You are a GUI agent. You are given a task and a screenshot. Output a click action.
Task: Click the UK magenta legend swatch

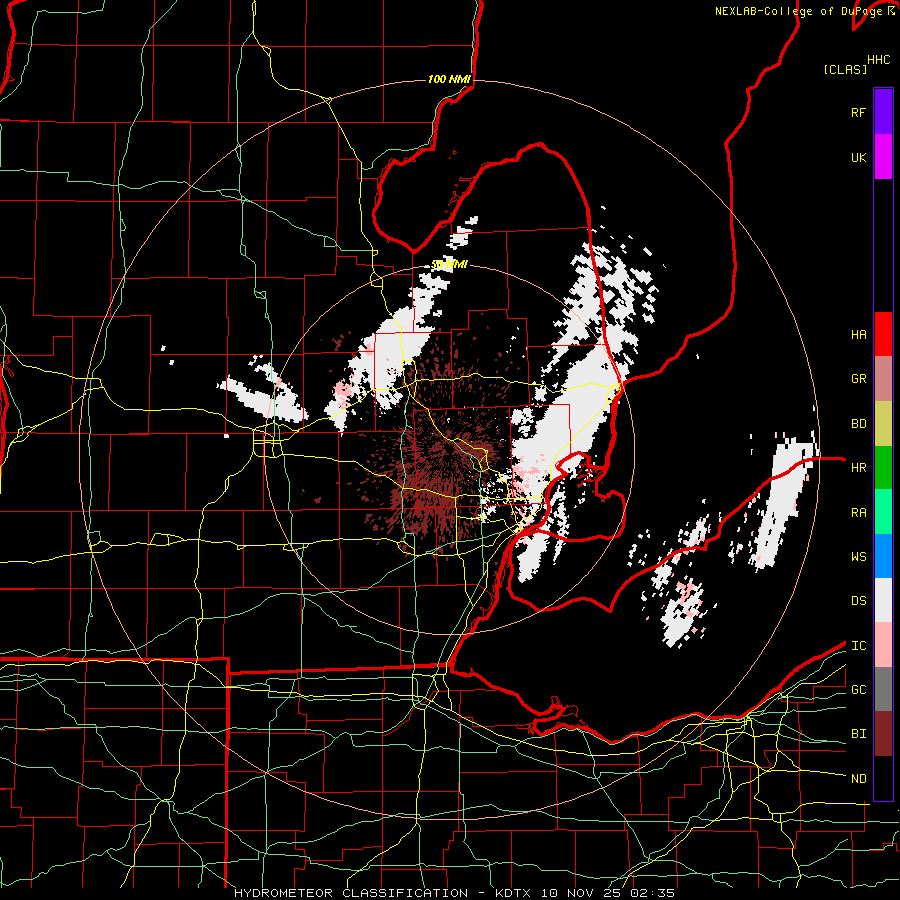pos(883,157)
